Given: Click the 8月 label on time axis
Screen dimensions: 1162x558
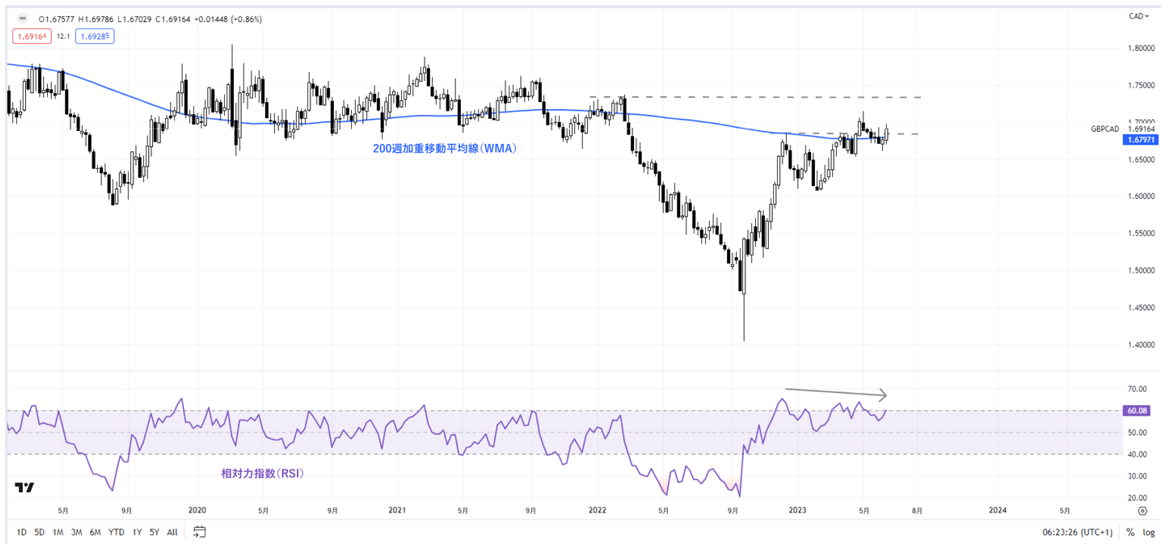Looking at the screenshot, I should click(918, 510).
